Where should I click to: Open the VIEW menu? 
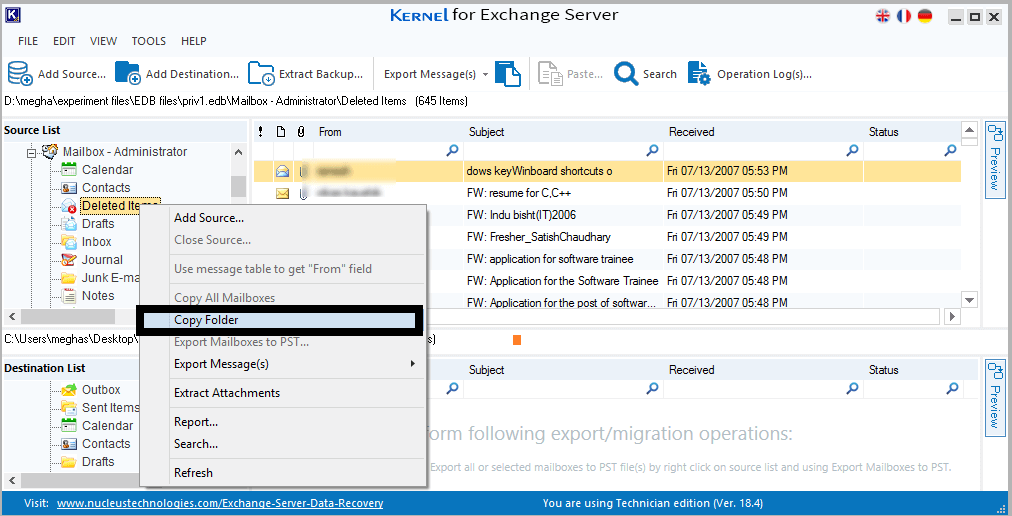point(103,41)
